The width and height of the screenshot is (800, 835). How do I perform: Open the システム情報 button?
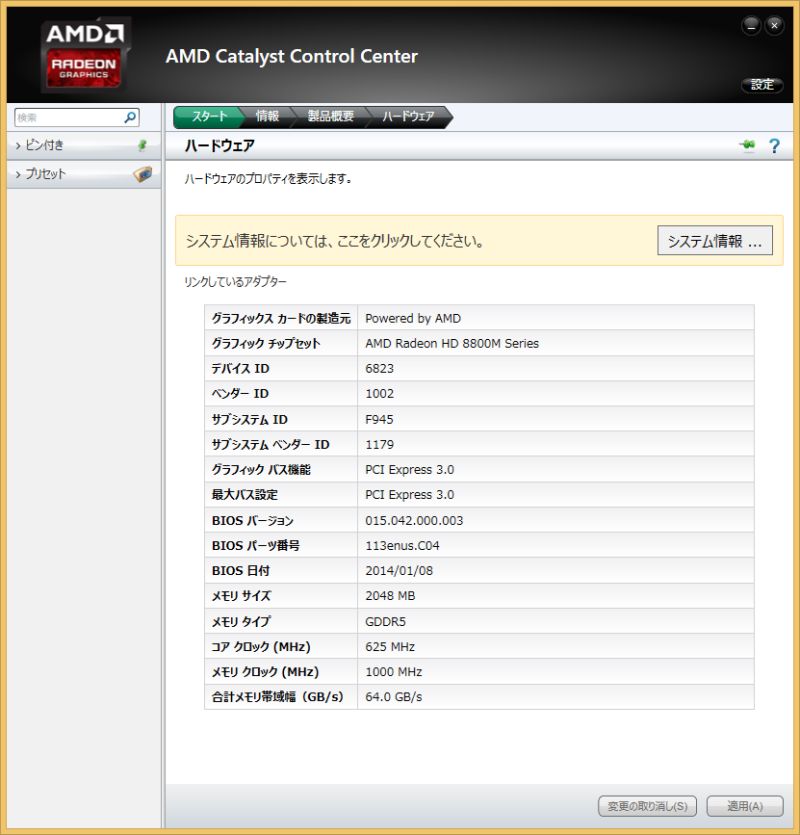point(715,241)
